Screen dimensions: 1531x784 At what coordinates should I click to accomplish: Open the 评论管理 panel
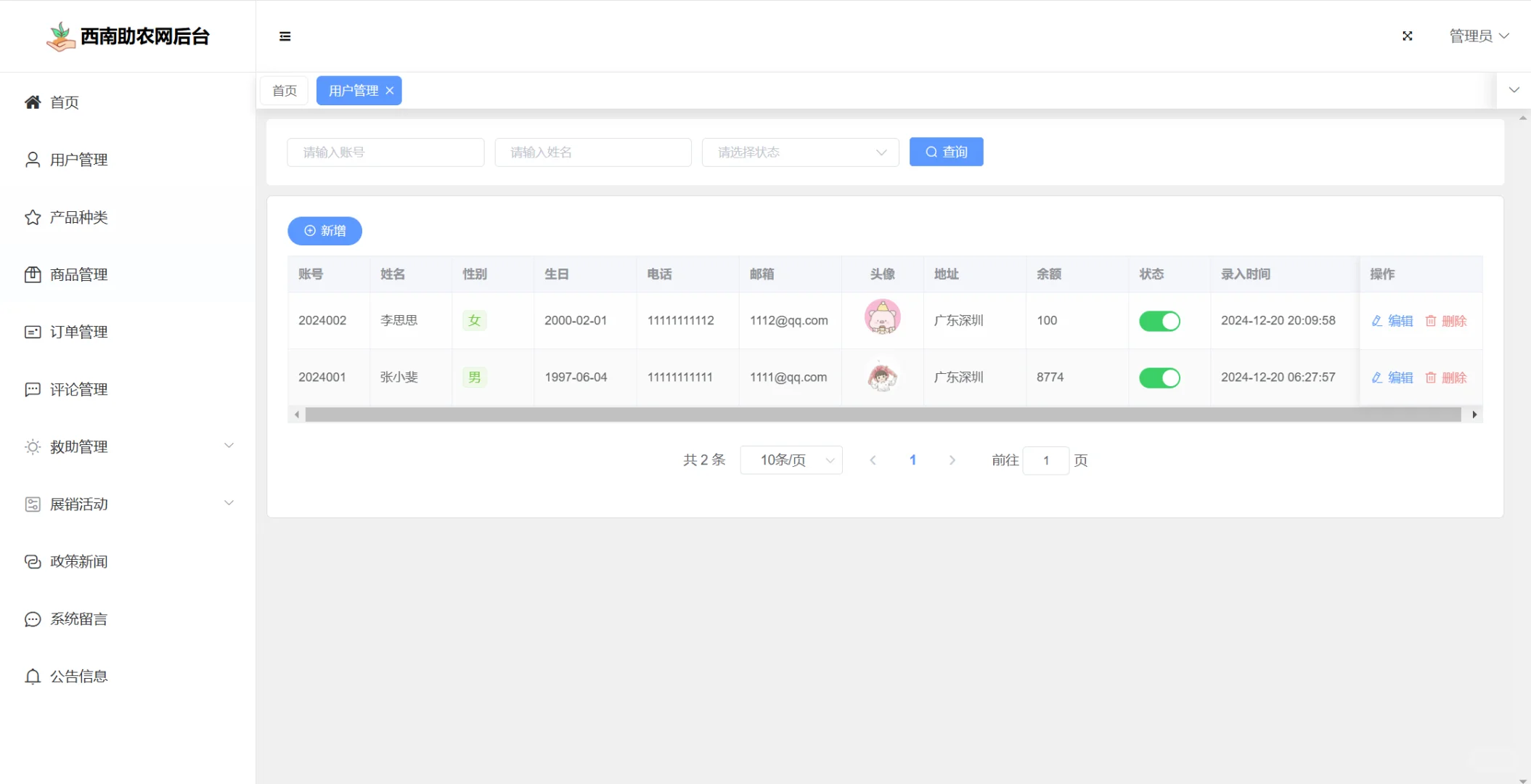(78, 389)
